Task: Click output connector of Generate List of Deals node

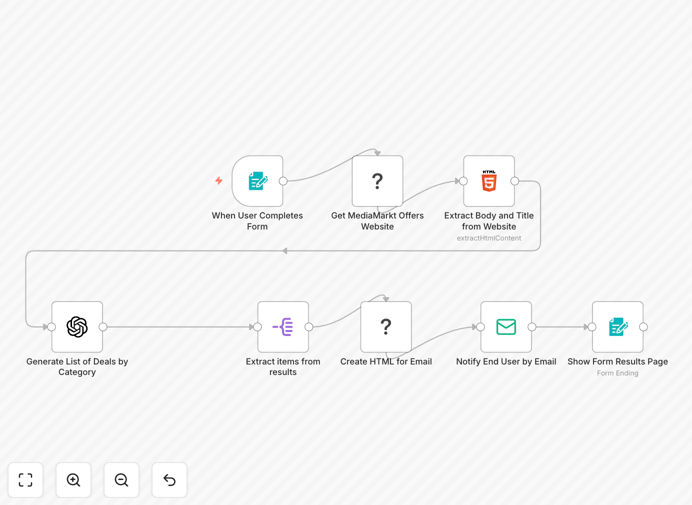Action: [103, 327]
